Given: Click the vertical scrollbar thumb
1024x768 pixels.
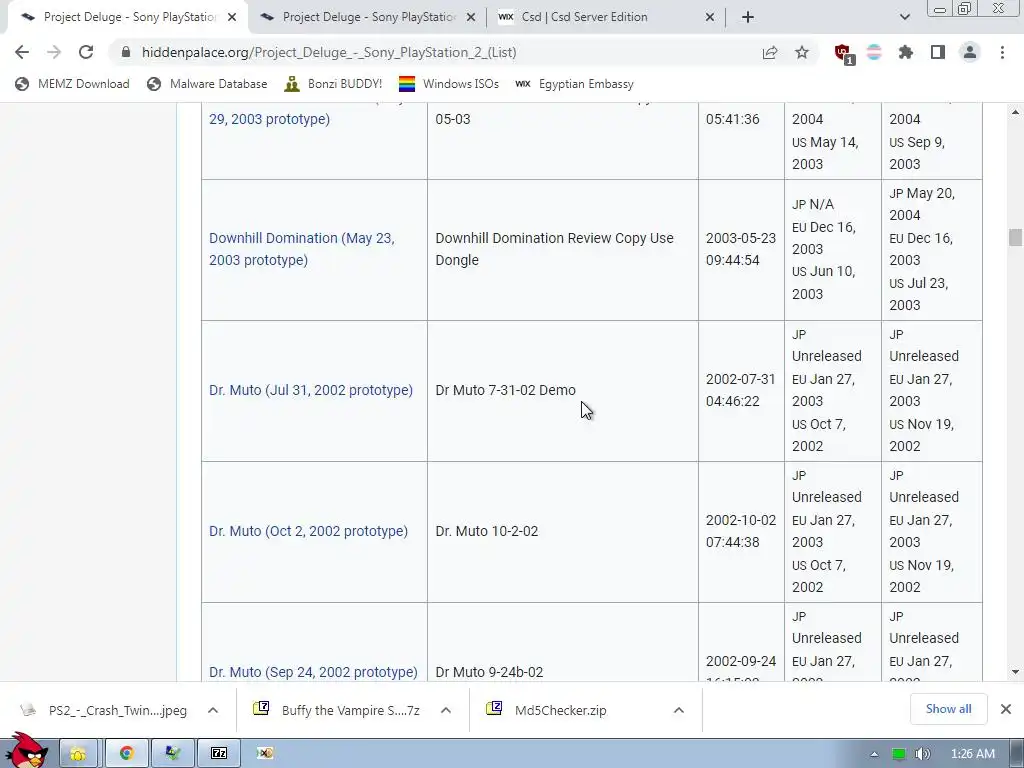Looking at the screenshot, I should [1015, 238].
